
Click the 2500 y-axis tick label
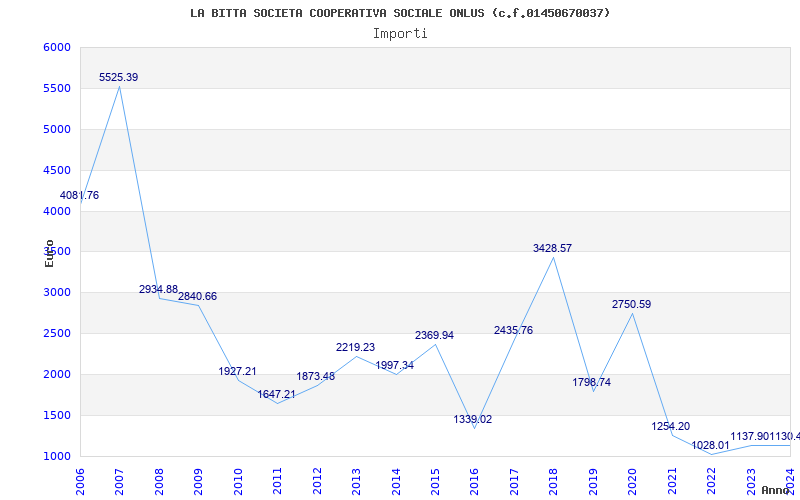(x=57, y=334)
